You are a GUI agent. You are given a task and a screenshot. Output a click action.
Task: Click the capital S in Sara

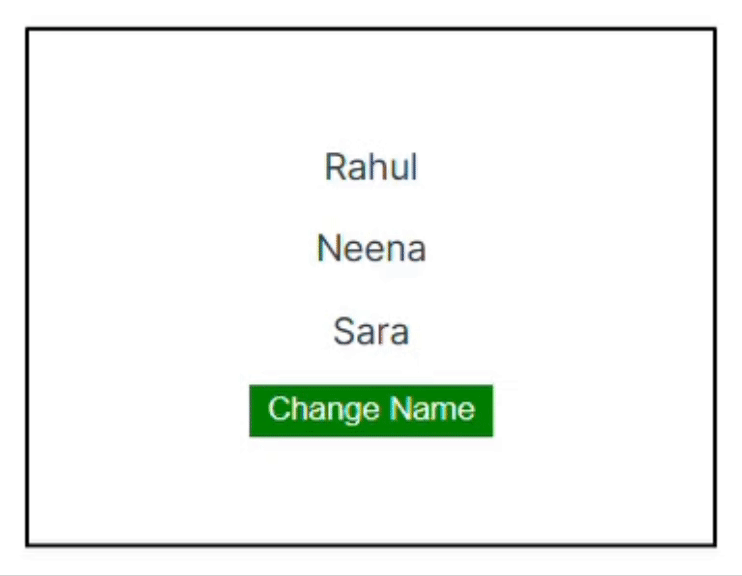tap(344, 331)
